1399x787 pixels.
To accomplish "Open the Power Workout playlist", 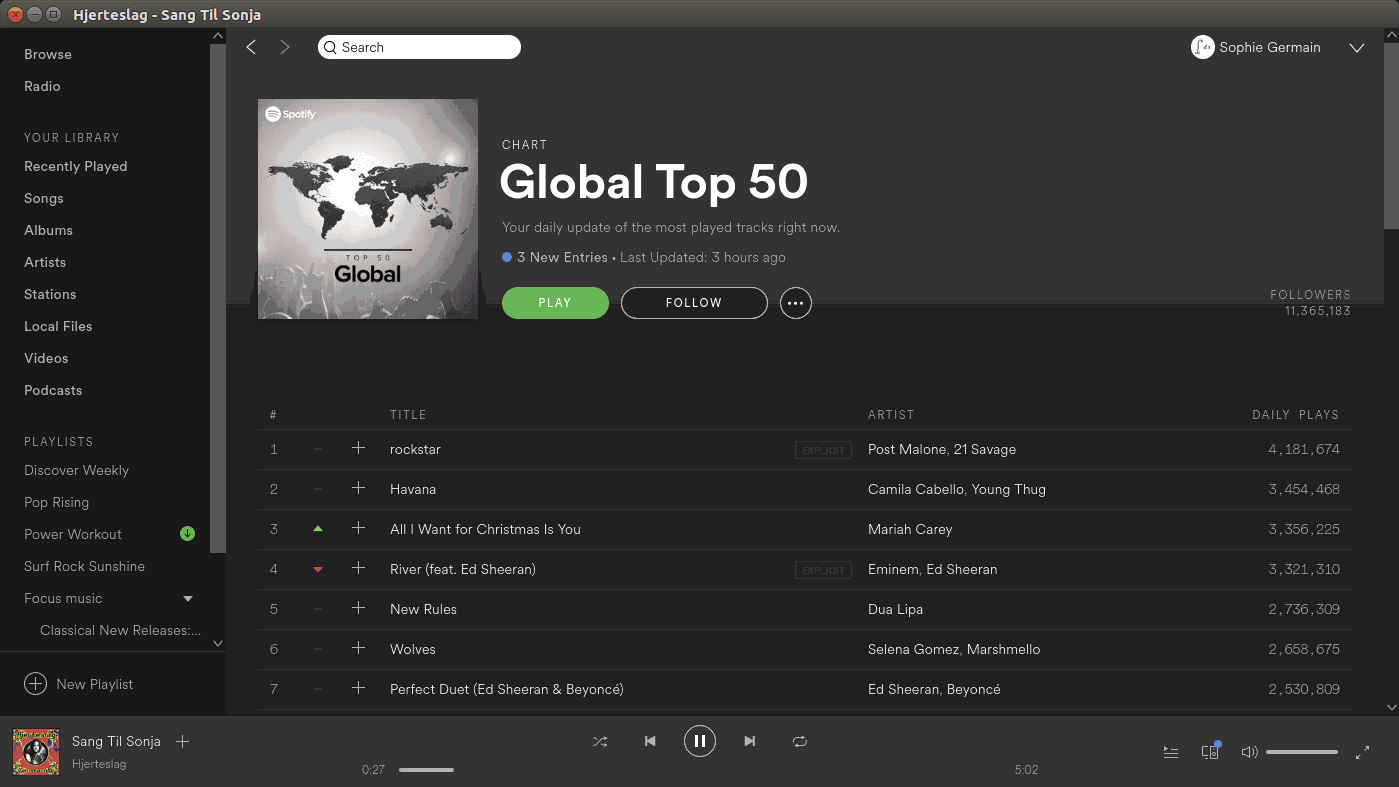I will tap(73, 534).
